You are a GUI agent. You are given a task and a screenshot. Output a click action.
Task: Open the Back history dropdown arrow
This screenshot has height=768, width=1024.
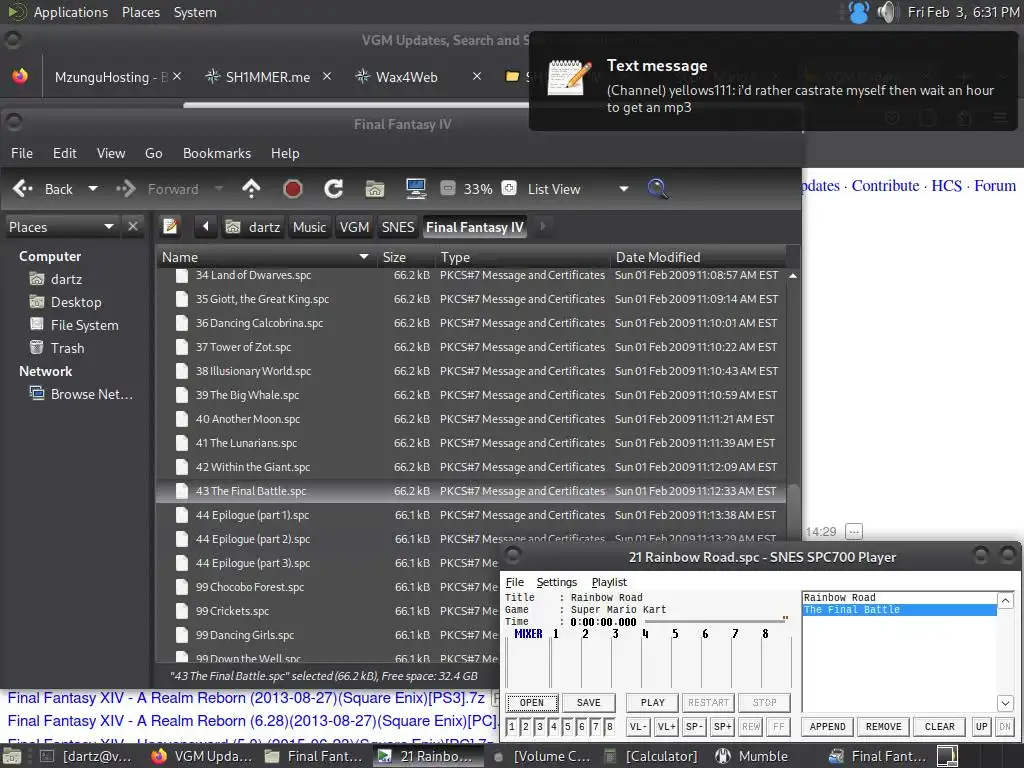(93, 189)
